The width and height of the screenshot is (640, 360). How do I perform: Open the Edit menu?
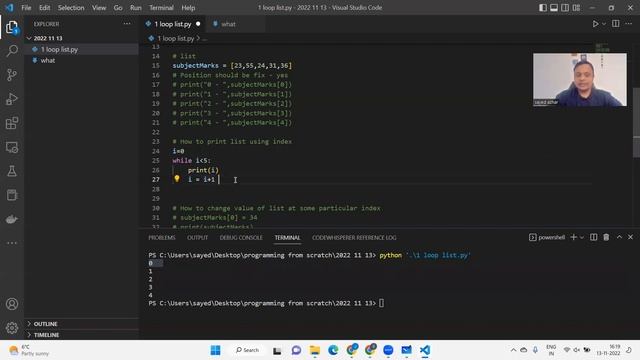[44, 8]
